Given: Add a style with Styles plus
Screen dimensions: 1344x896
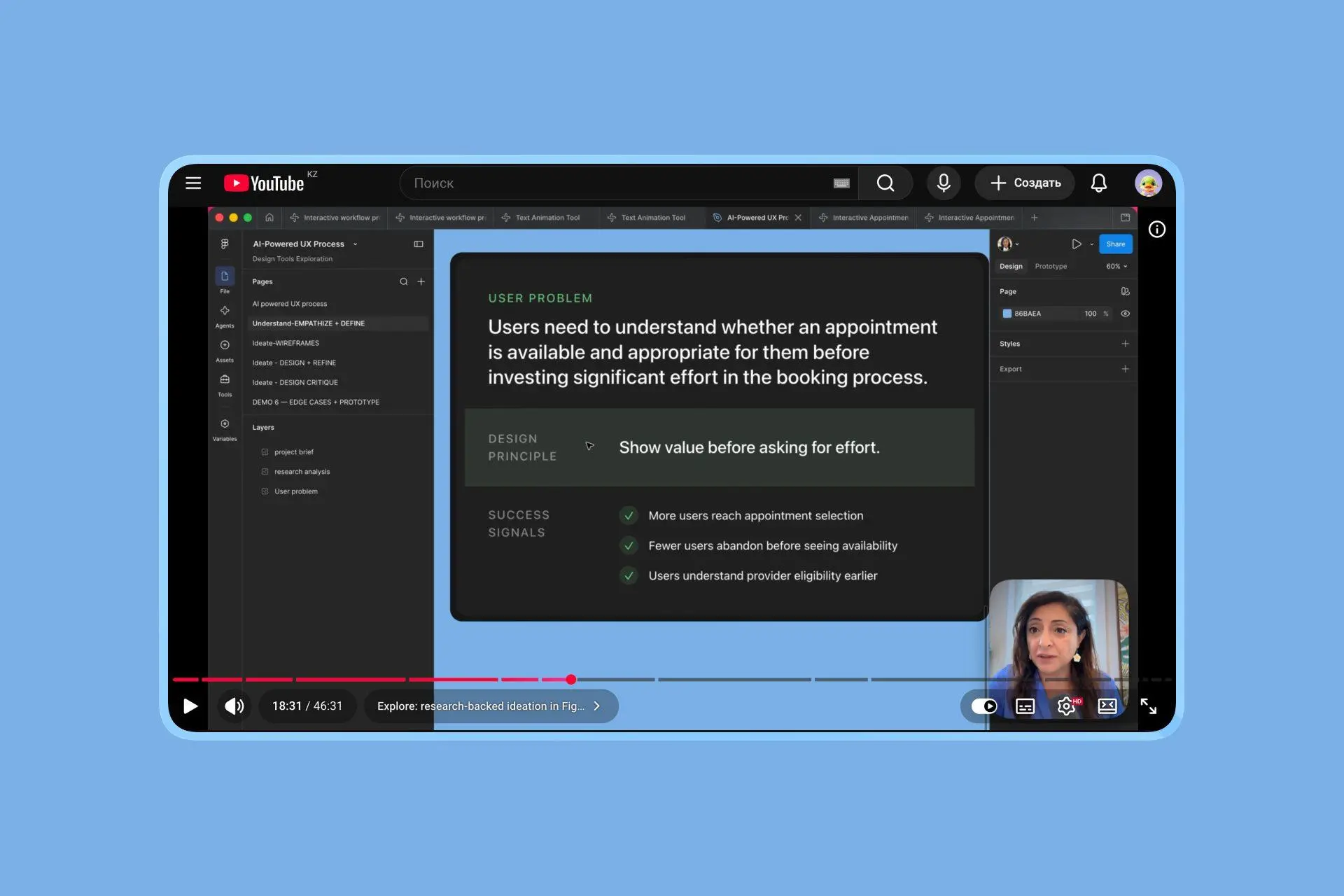Looking at the screenshot, I should click(1125, 344).
